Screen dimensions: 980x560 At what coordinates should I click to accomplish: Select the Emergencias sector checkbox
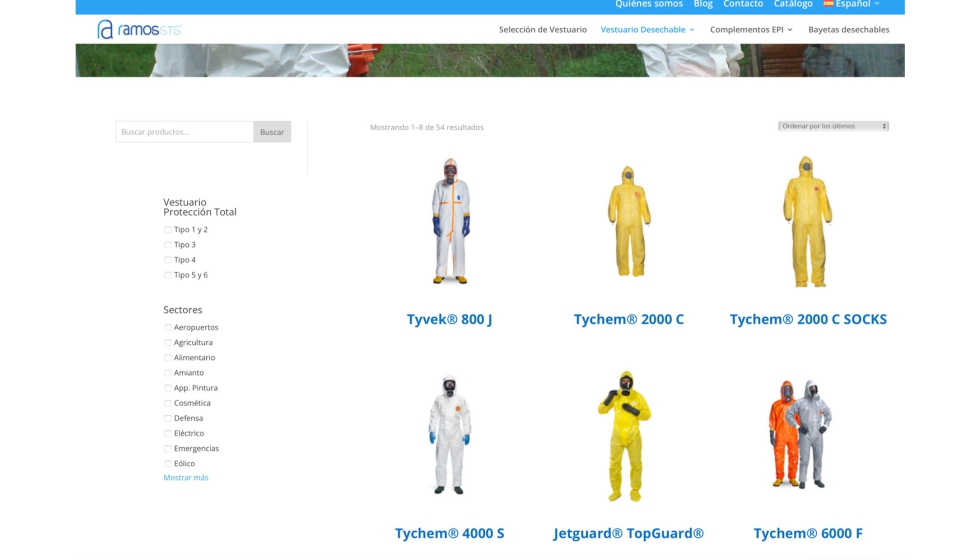168,449
